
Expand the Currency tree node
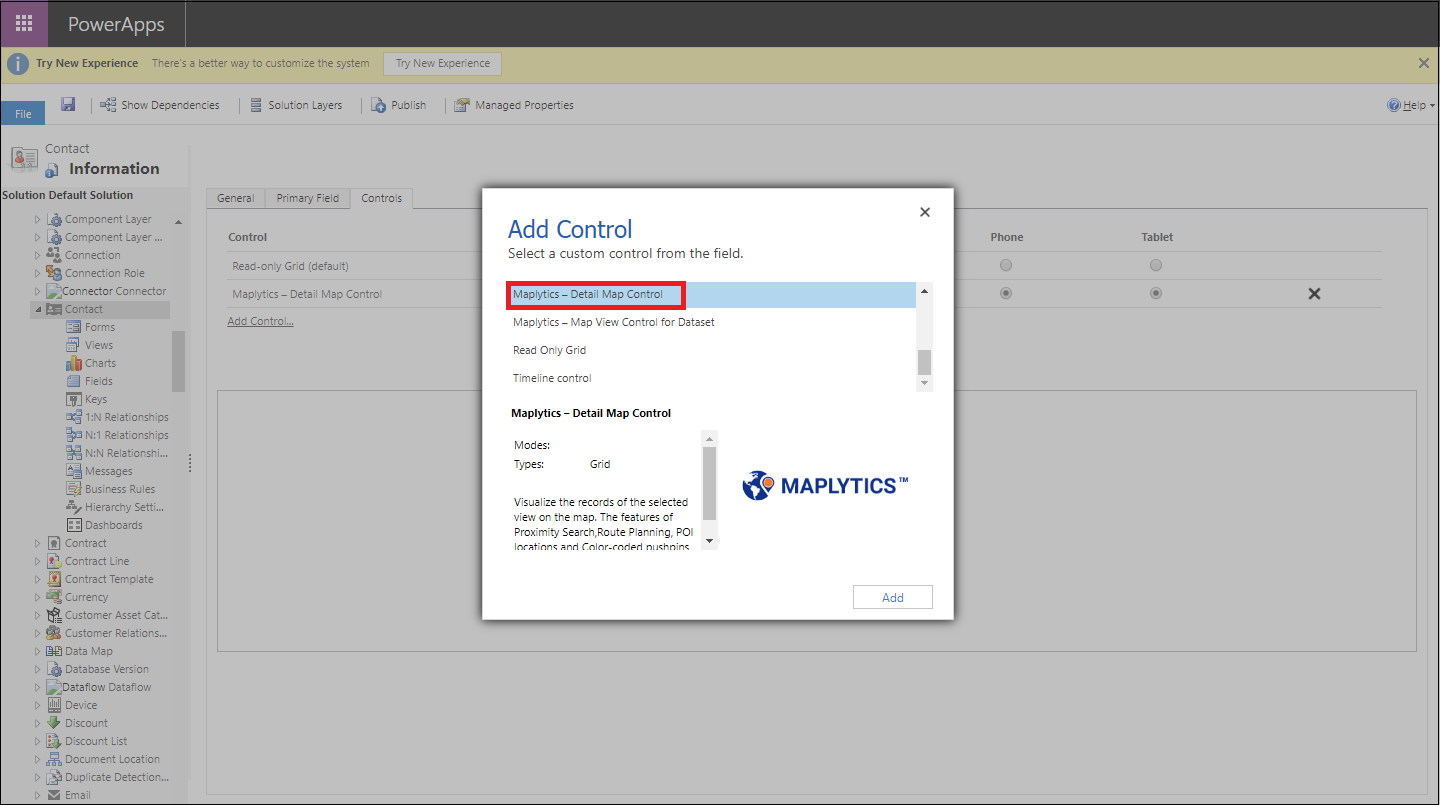pyautogui.click(x=38, y=597)
